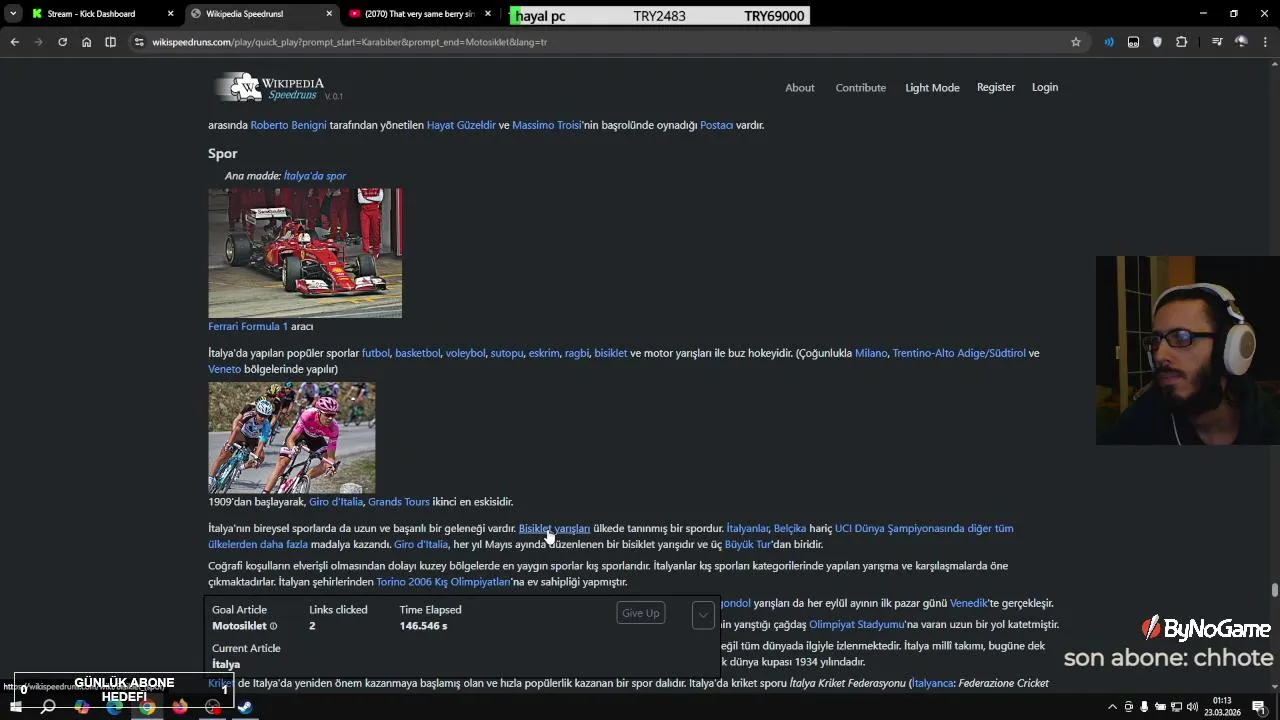
Task: Open the Belçika link
Action: (790, 528)
